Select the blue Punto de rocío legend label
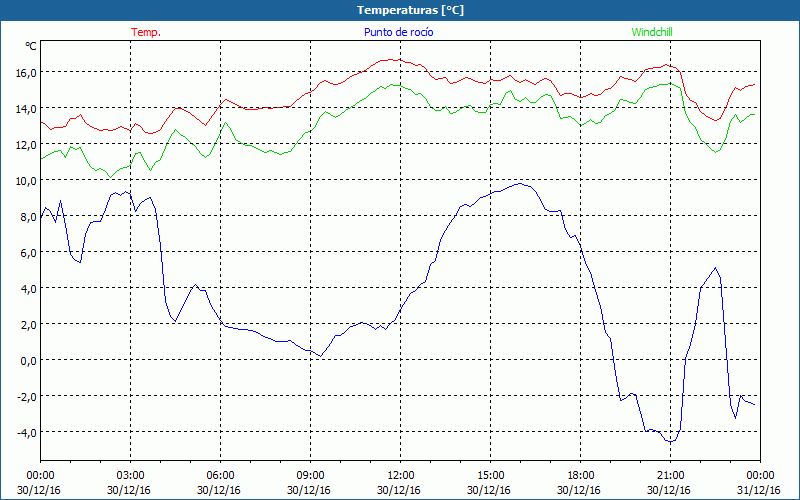Screen dimensions: 800x500 click(398, 32)
